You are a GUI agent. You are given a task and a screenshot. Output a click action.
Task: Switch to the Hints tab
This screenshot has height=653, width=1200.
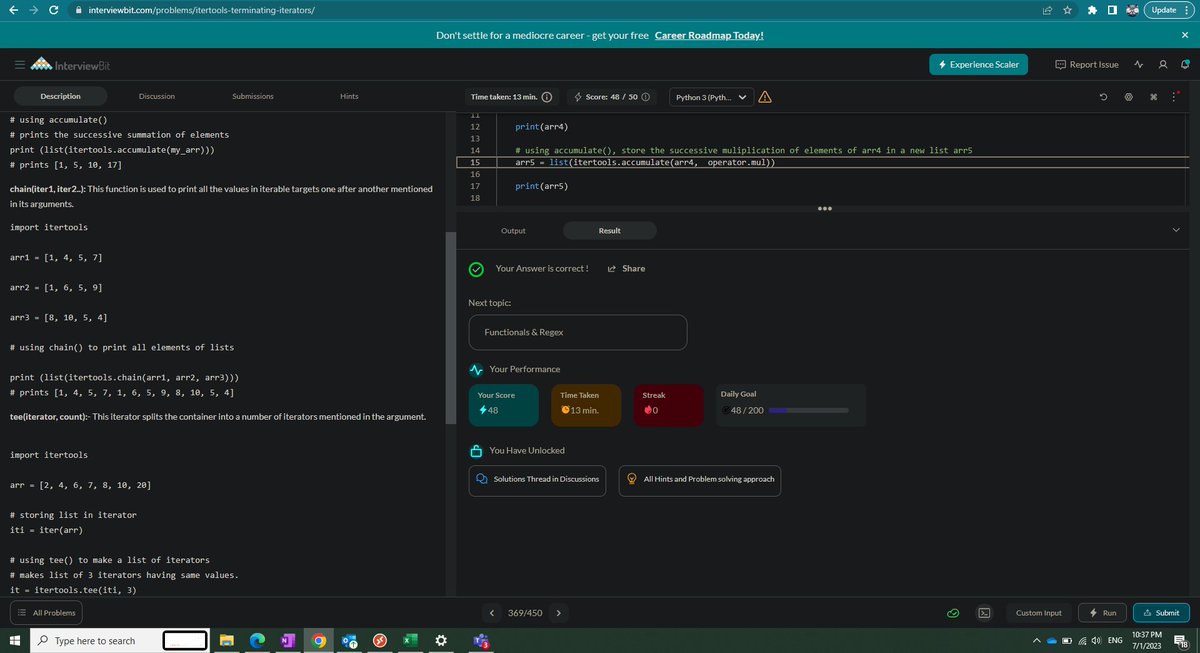pyautogui.click(x=349, y=96)
